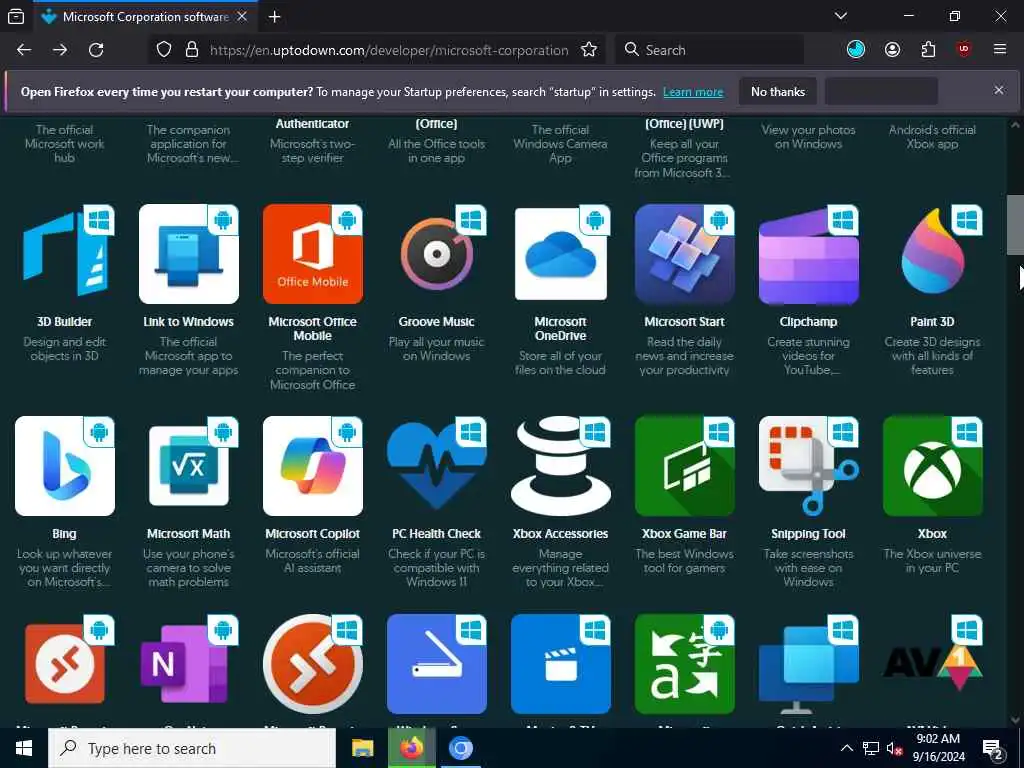
Task: Click the Windows taskbar search box
Action: (x=192, y=748)
